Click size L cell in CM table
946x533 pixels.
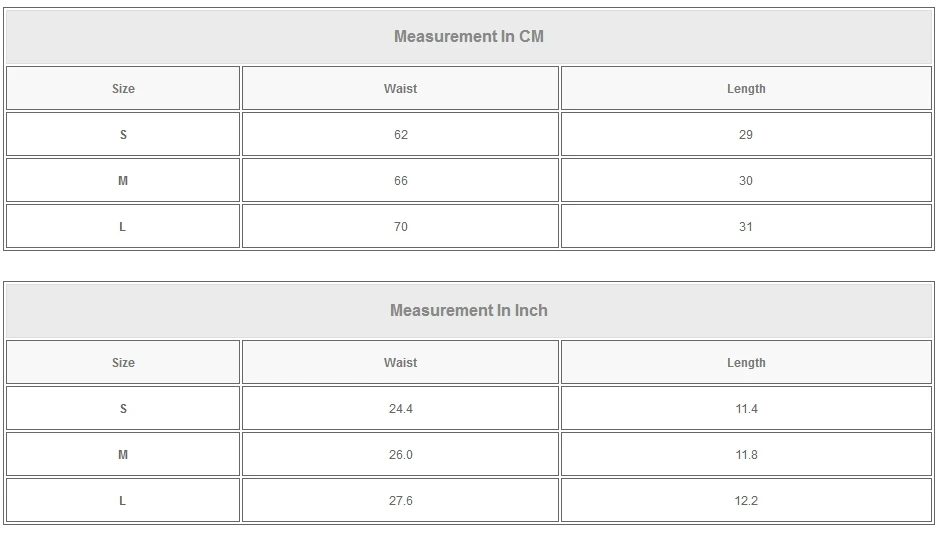point(123,227)
